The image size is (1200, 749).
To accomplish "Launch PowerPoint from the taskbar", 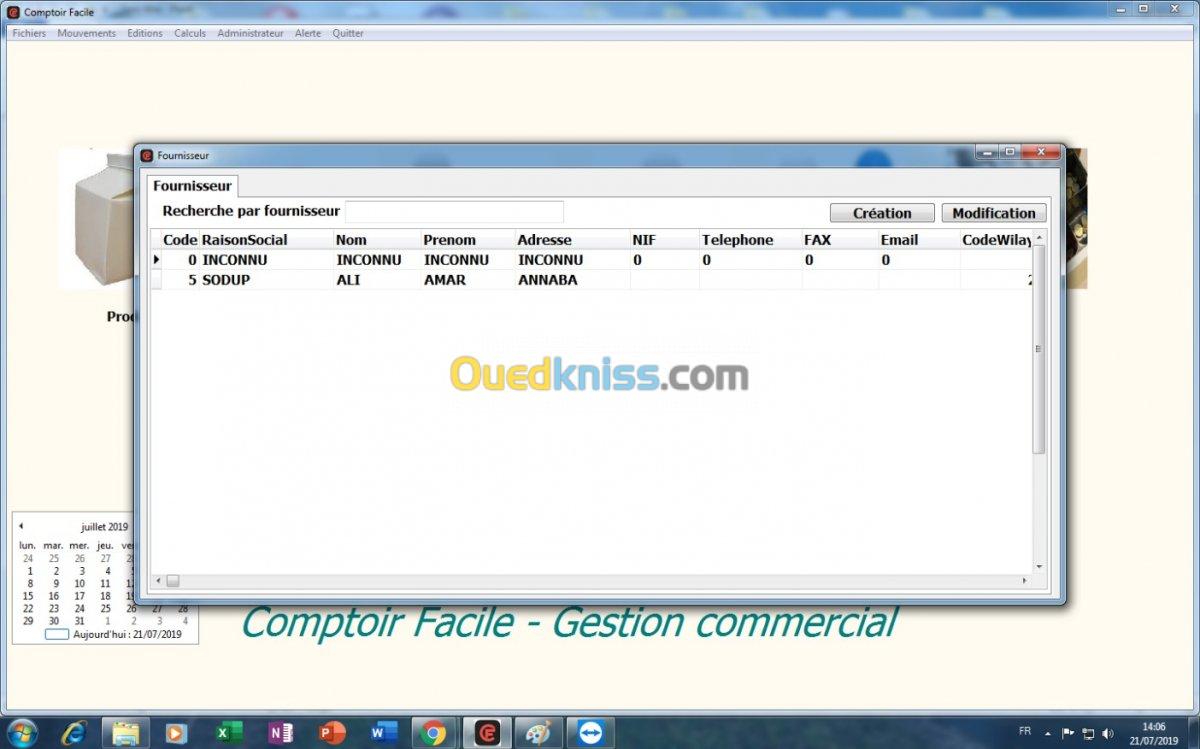I will pos(331,733).
